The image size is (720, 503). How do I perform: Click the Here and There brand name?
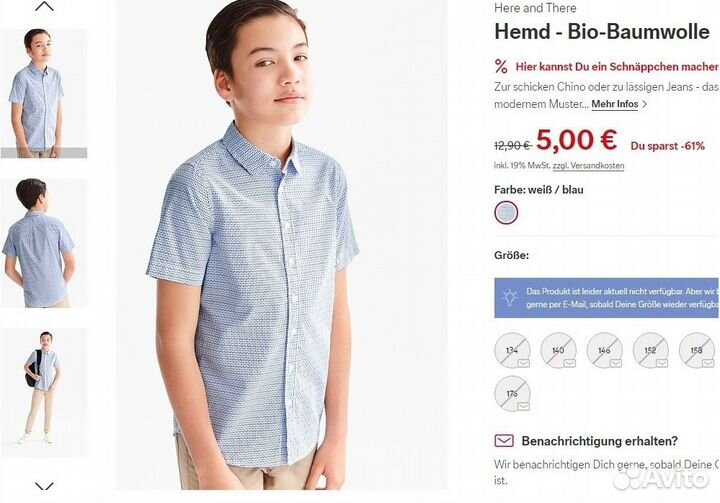tap(535, 8)
